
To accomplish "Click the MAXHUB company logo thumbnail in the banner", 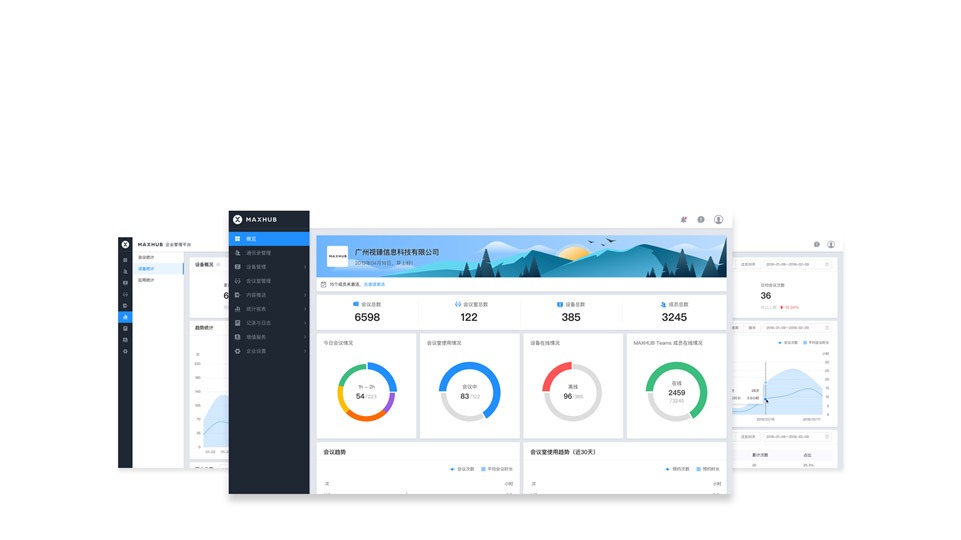I will click(x=338, y=256).
